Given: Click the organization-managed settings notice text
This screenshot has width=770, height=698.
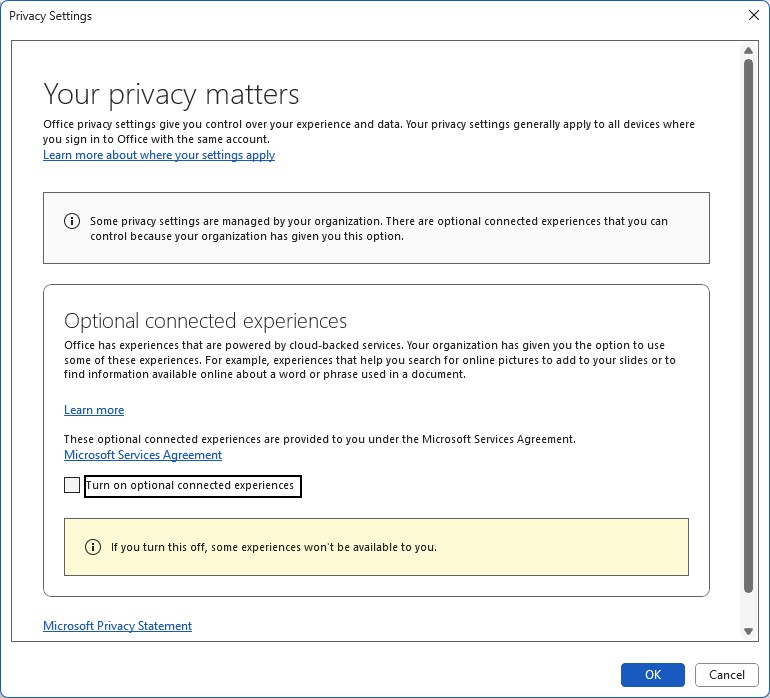Looking at the screenshot, I should coord(378,229).
